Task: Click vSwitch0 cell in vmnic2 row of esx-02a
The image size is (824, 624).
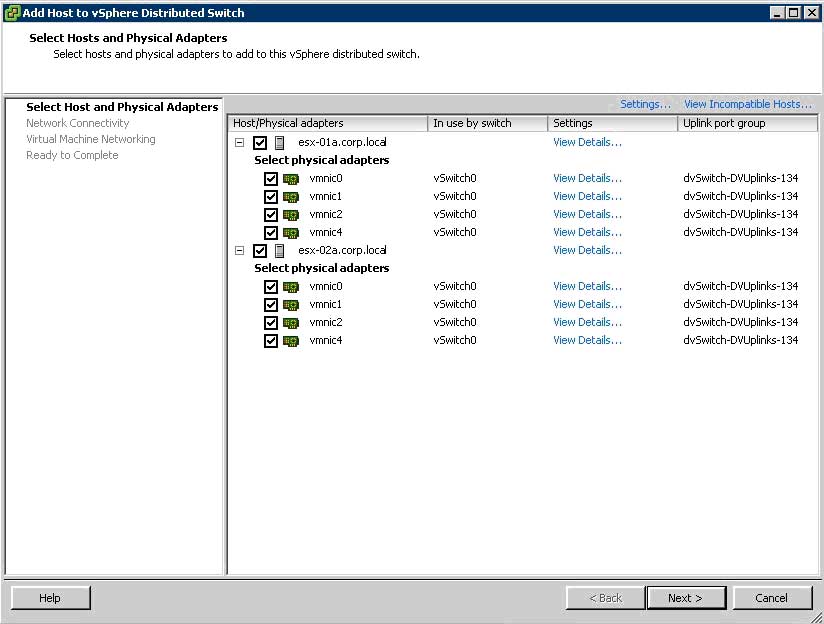Action: coord(455,322)
